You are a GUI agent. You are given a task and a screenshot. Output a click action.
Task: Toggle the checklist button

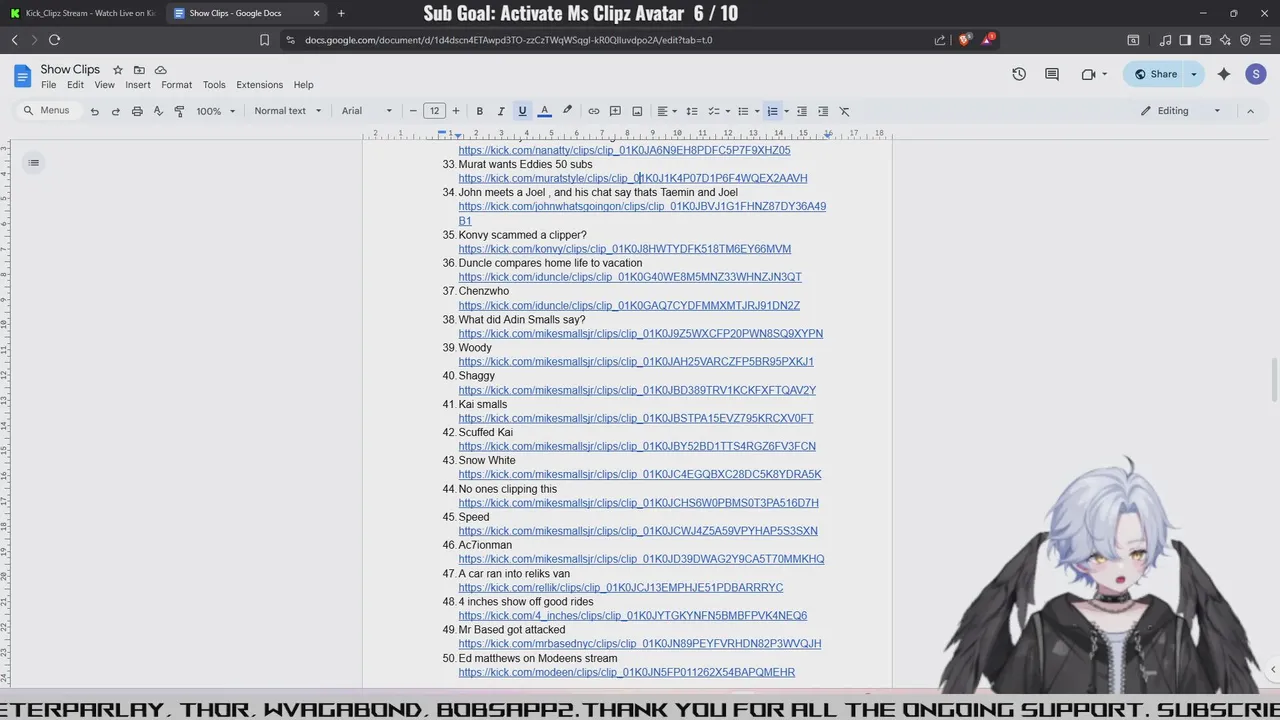[714, 111]
